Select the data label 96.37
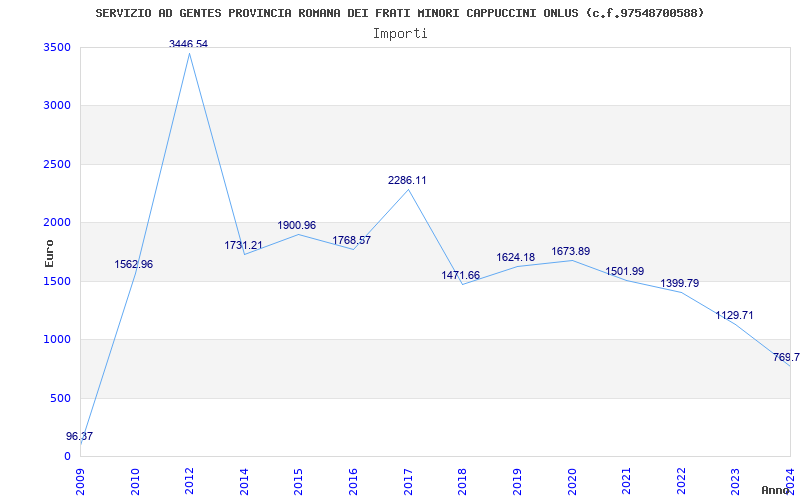This screenshot has height=500, width=800. 80,436
